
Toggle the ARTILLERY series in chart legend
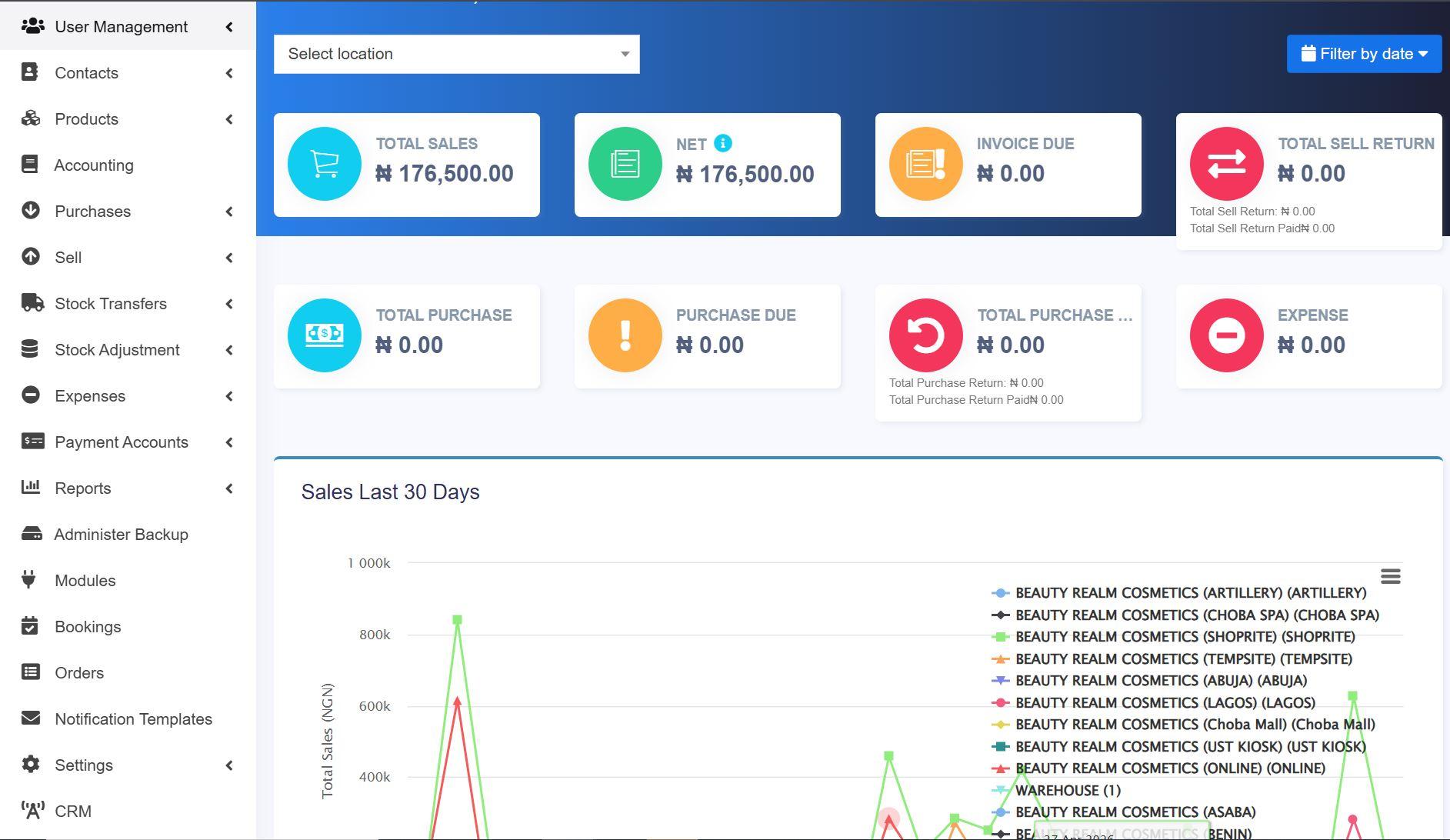point(1179,593)
